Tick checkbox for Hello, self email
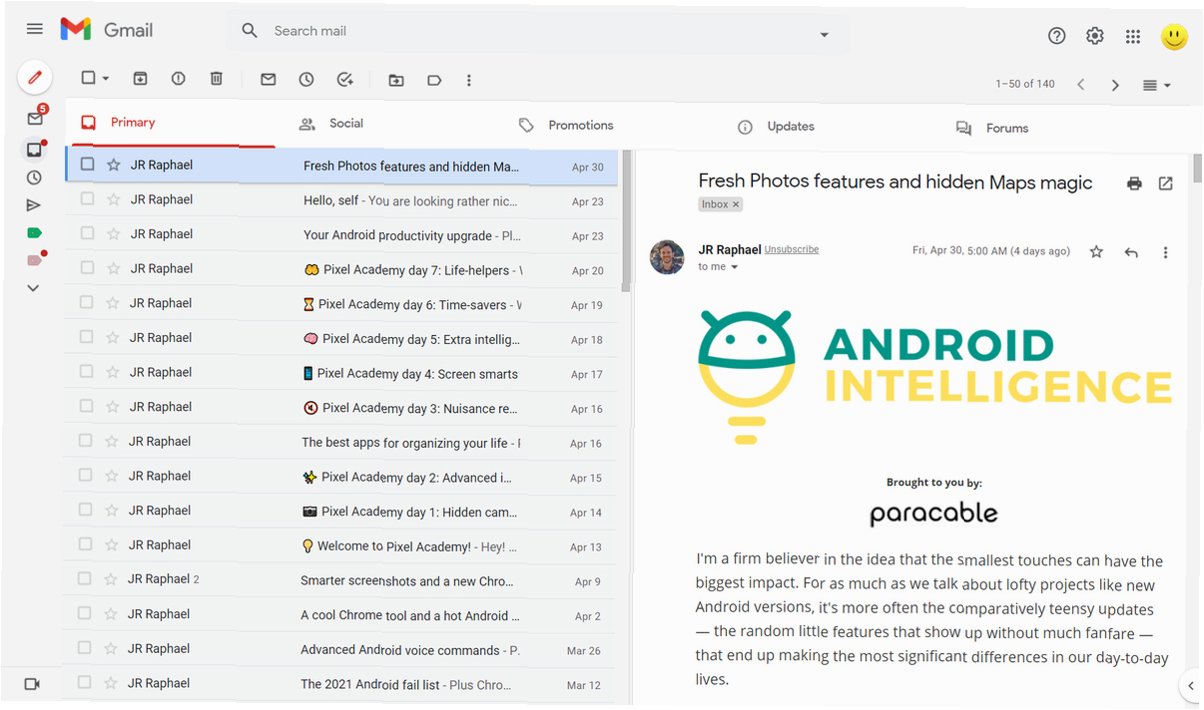The image size is (1204, 710). click(87, 199)
